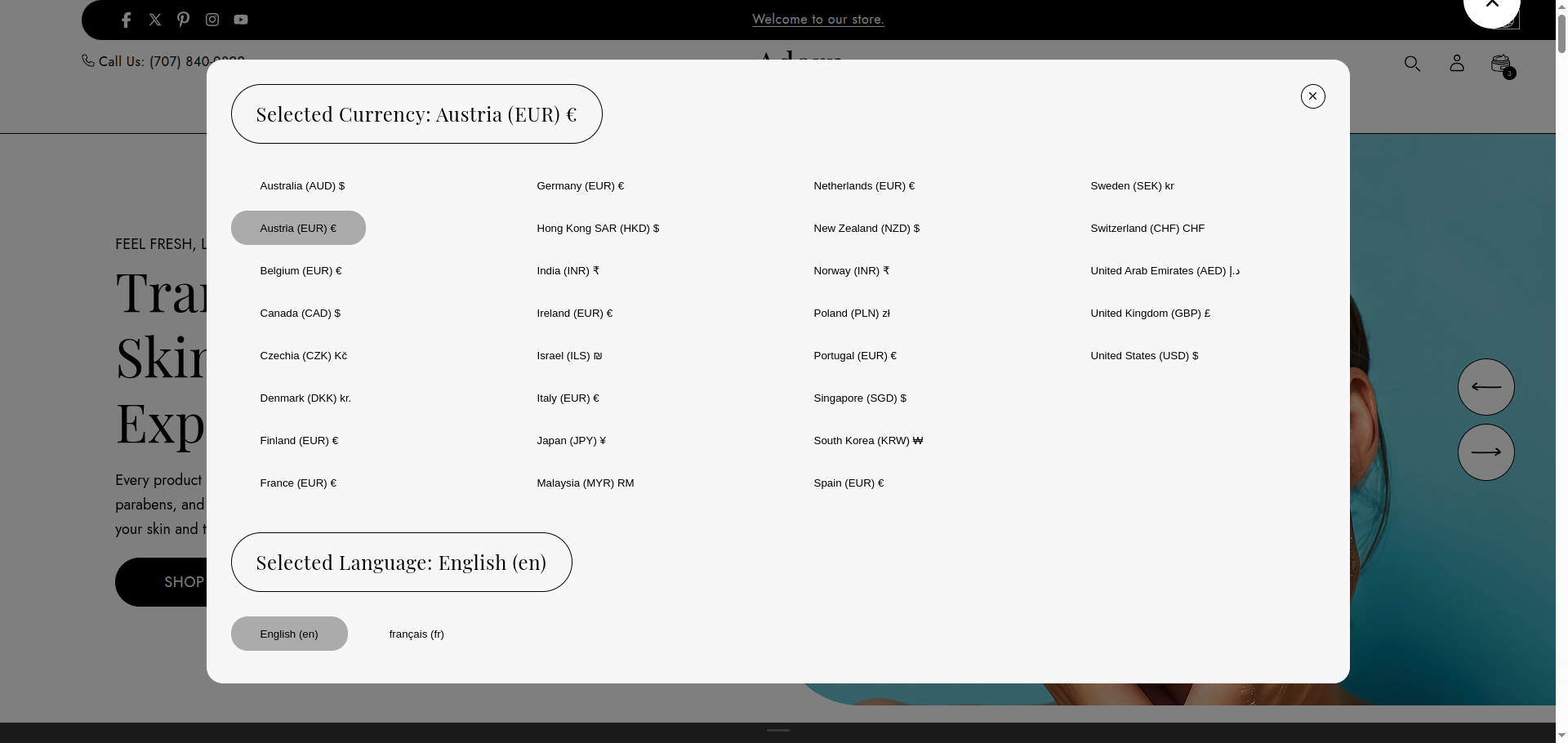Select Finland (EUR) € currency
The image size is (1568, 743).
(x=299, y=441)
